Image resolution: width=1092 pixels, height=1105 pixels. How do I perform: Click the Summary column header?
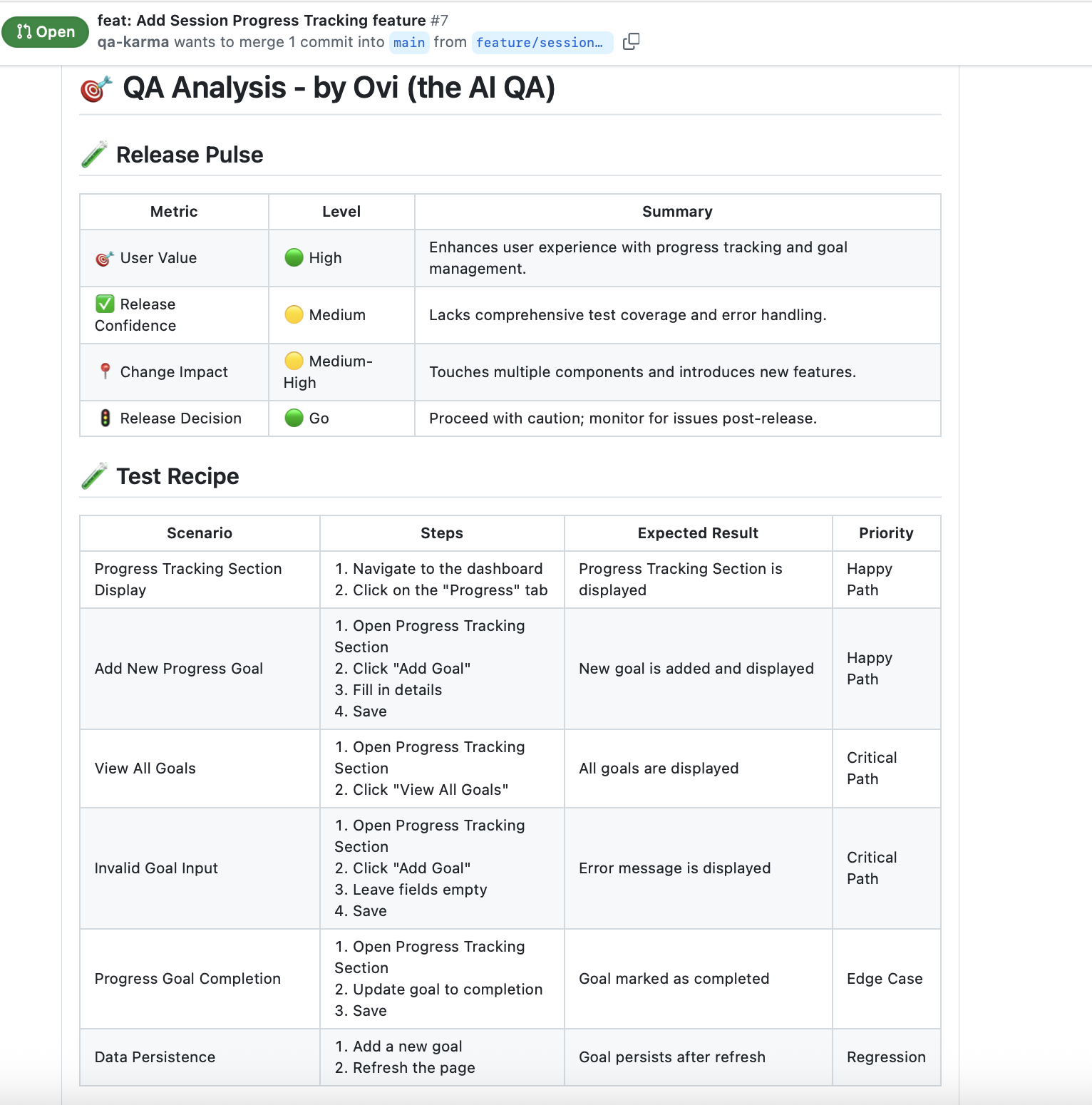[677, 212]
